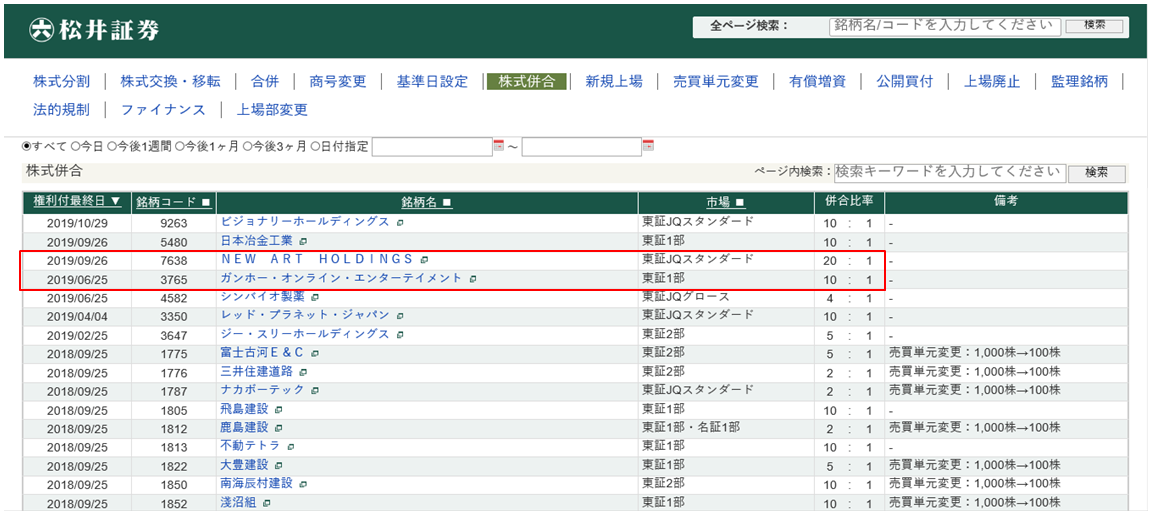Focus the ページ内検索 keyword input
This screenshot has width=1157, height=521.
click(x=950, y=173)
